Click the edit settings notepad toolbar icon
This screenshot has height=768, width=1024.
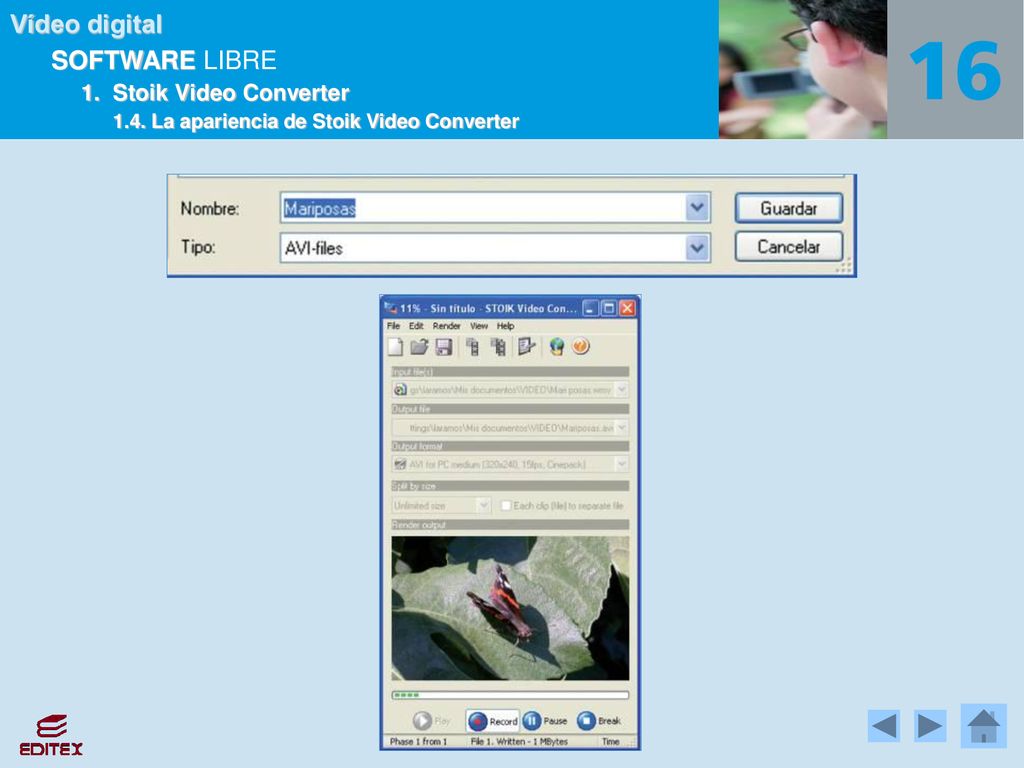[x=526, y=347]
